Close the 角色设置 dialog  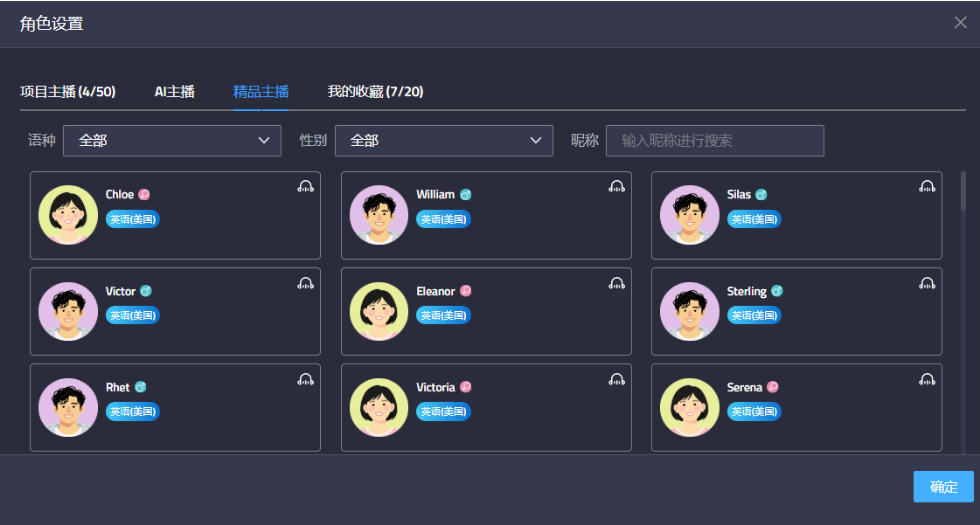coord(960,23)
